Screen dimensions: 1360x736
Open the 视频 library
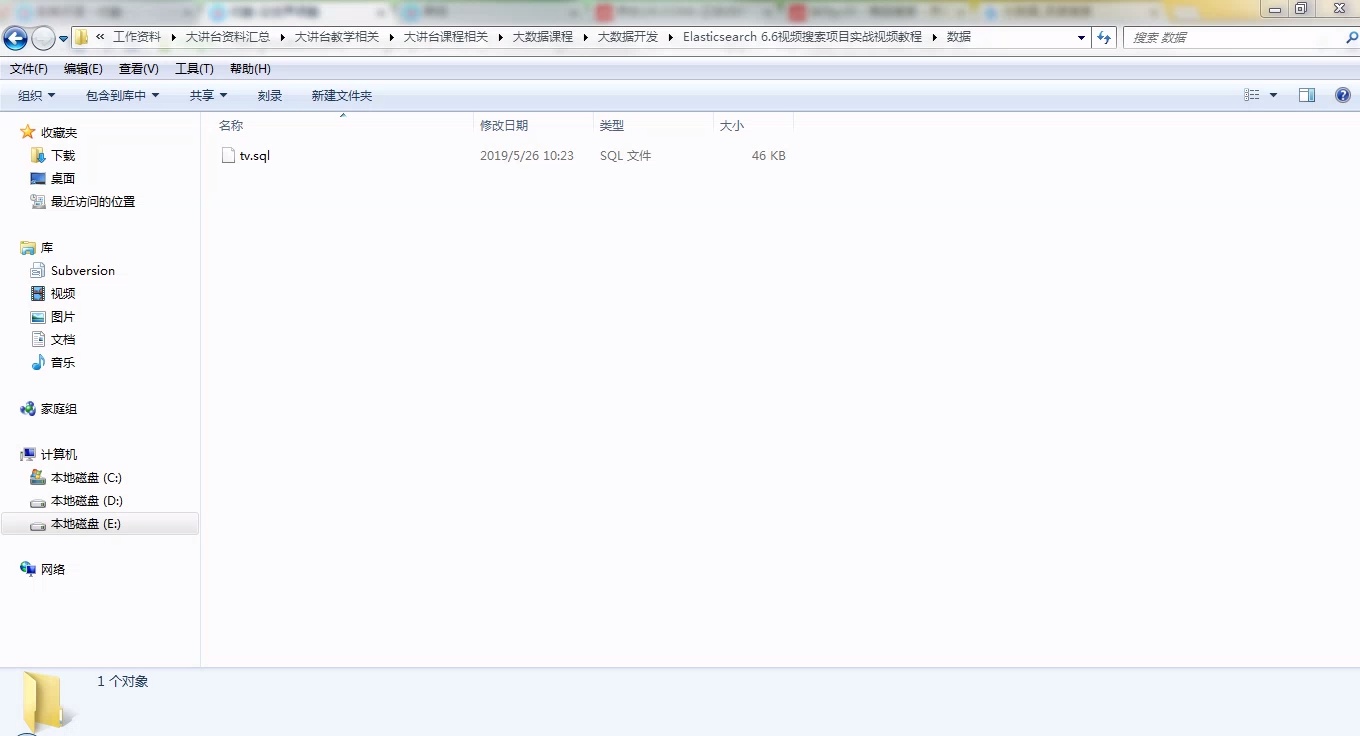click(60, 293)
